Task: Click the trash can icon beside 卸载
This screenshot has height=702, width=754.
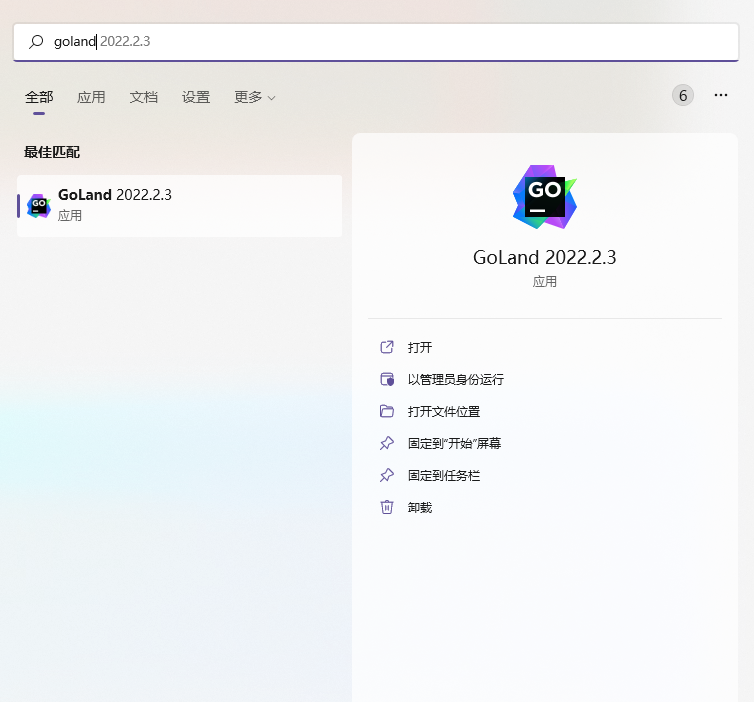Action: click(x=387, y=507)
